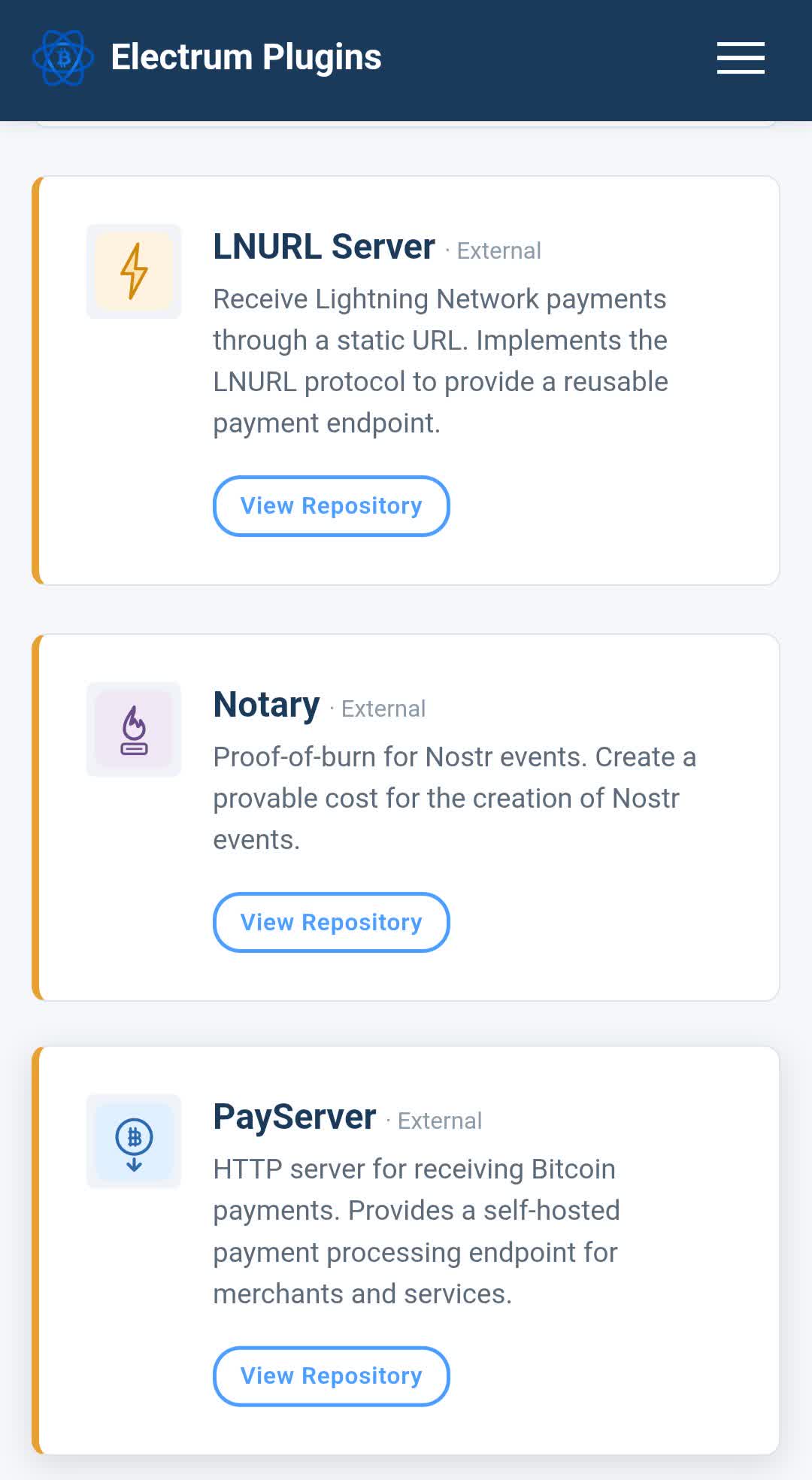Click the External label next to Notary
This screenshot has width=812, height=1480.
click(x=383, y=709)
